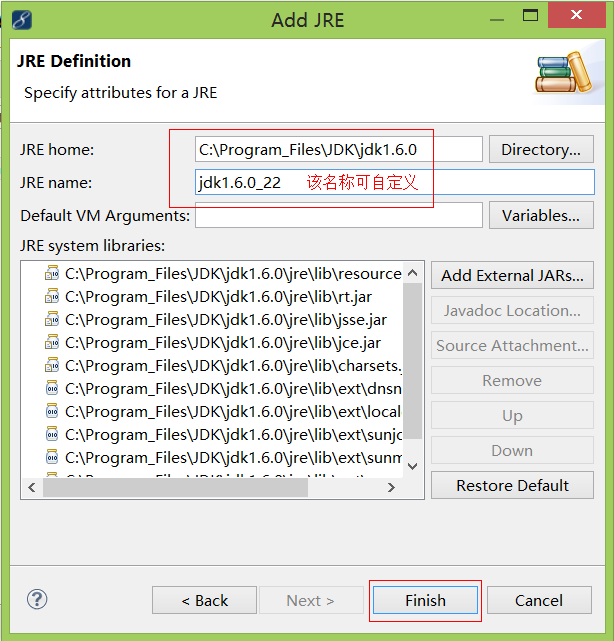The height and width of the screenshot is (641, 614).
Task: Select the jar icon of ext\sunjc row
Action: tap(52, 434)
